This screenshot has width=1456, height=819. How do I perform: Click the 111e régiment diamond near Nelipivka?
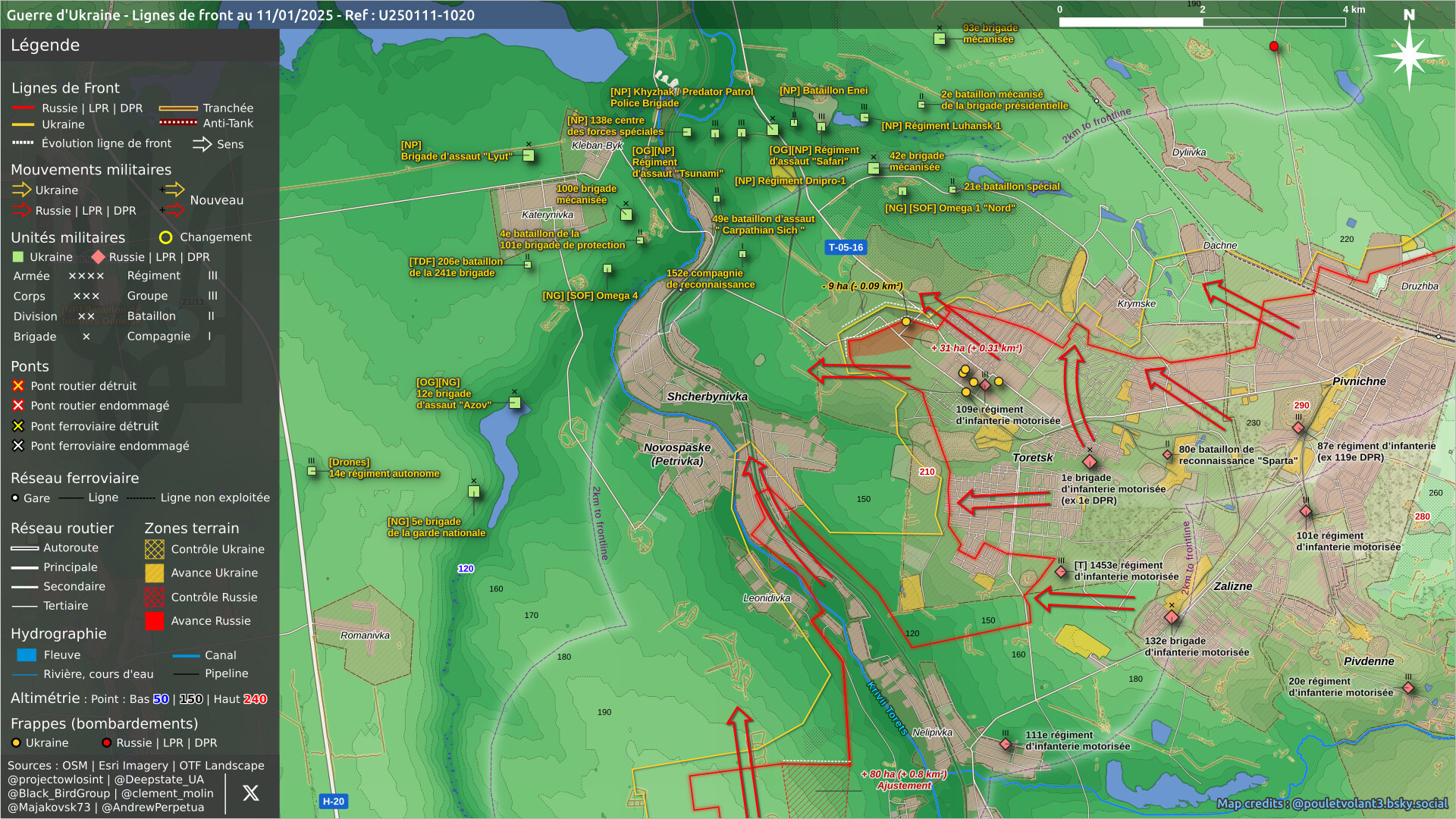(1006, 744)
